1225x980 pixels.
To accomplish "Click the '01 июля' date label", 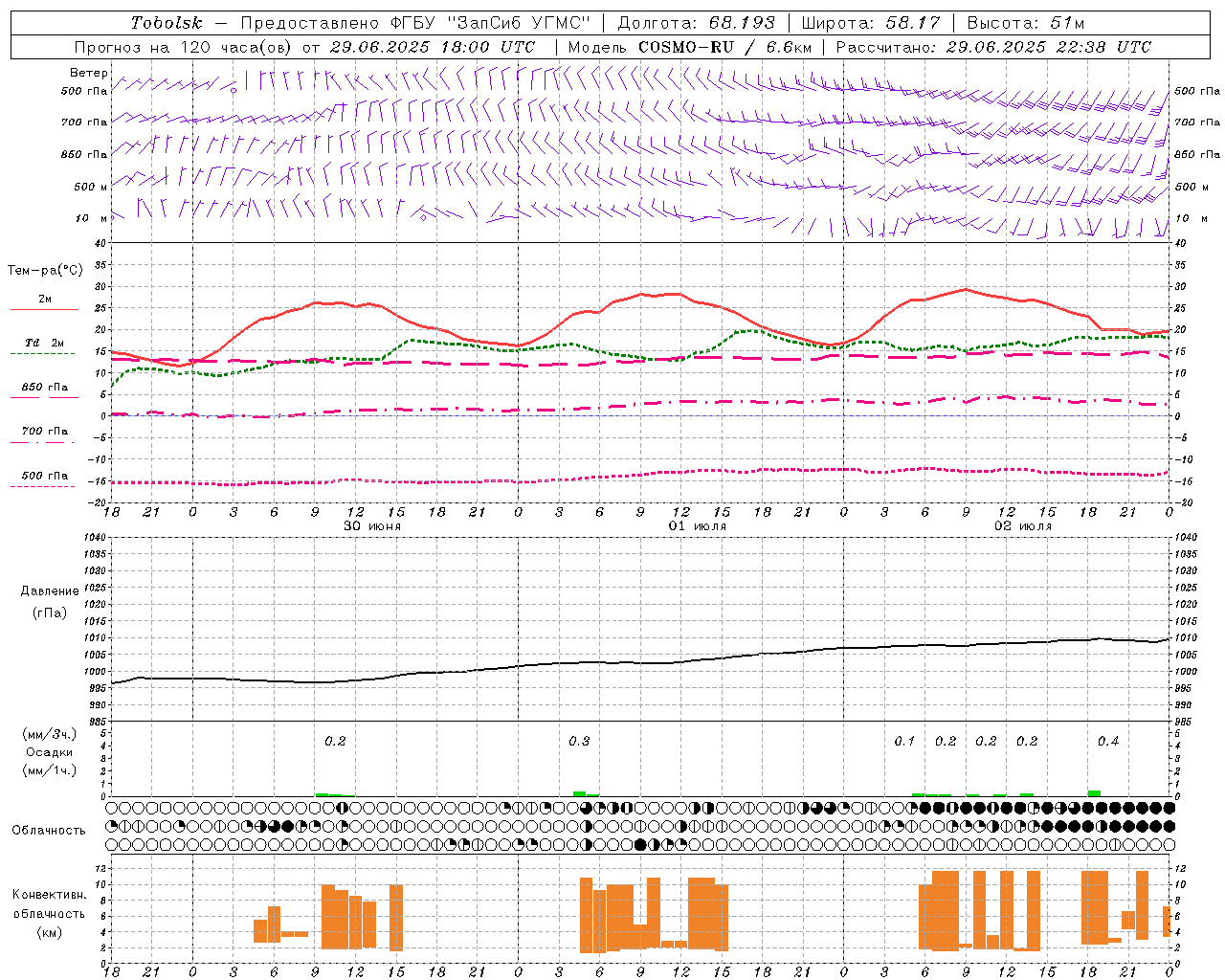I will click(x=698, y=526).
